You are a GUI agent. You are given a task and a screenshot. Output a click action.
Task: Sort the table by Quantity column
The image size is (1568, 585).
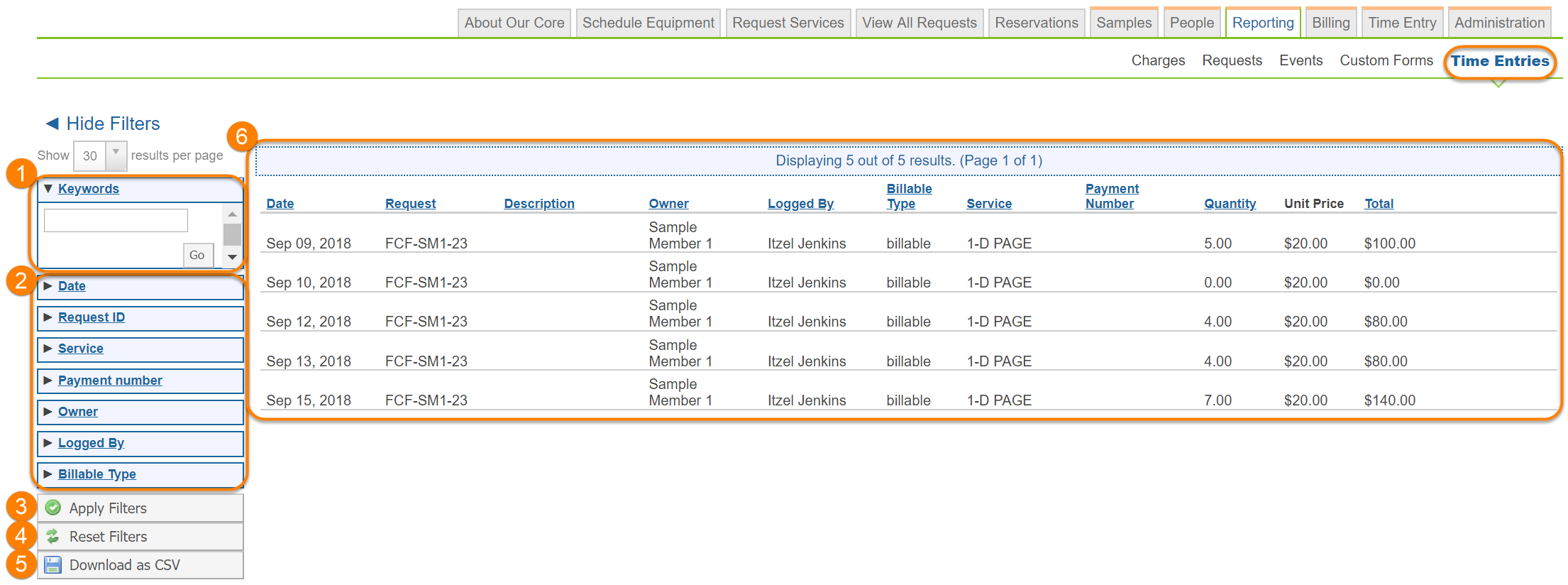1230,204
